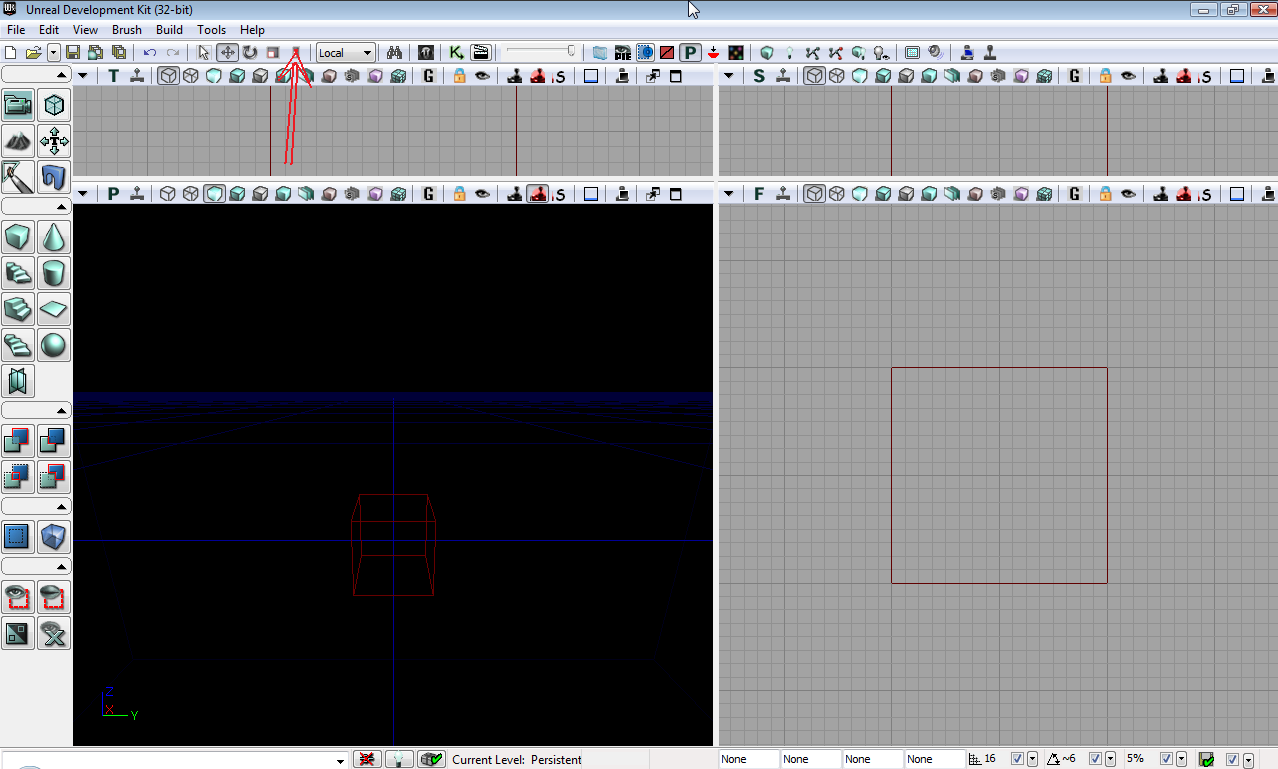Click the Sphere brush builder
This screenshot has width=1278, height=769.
pyautogui.click(x=54, y=345)
